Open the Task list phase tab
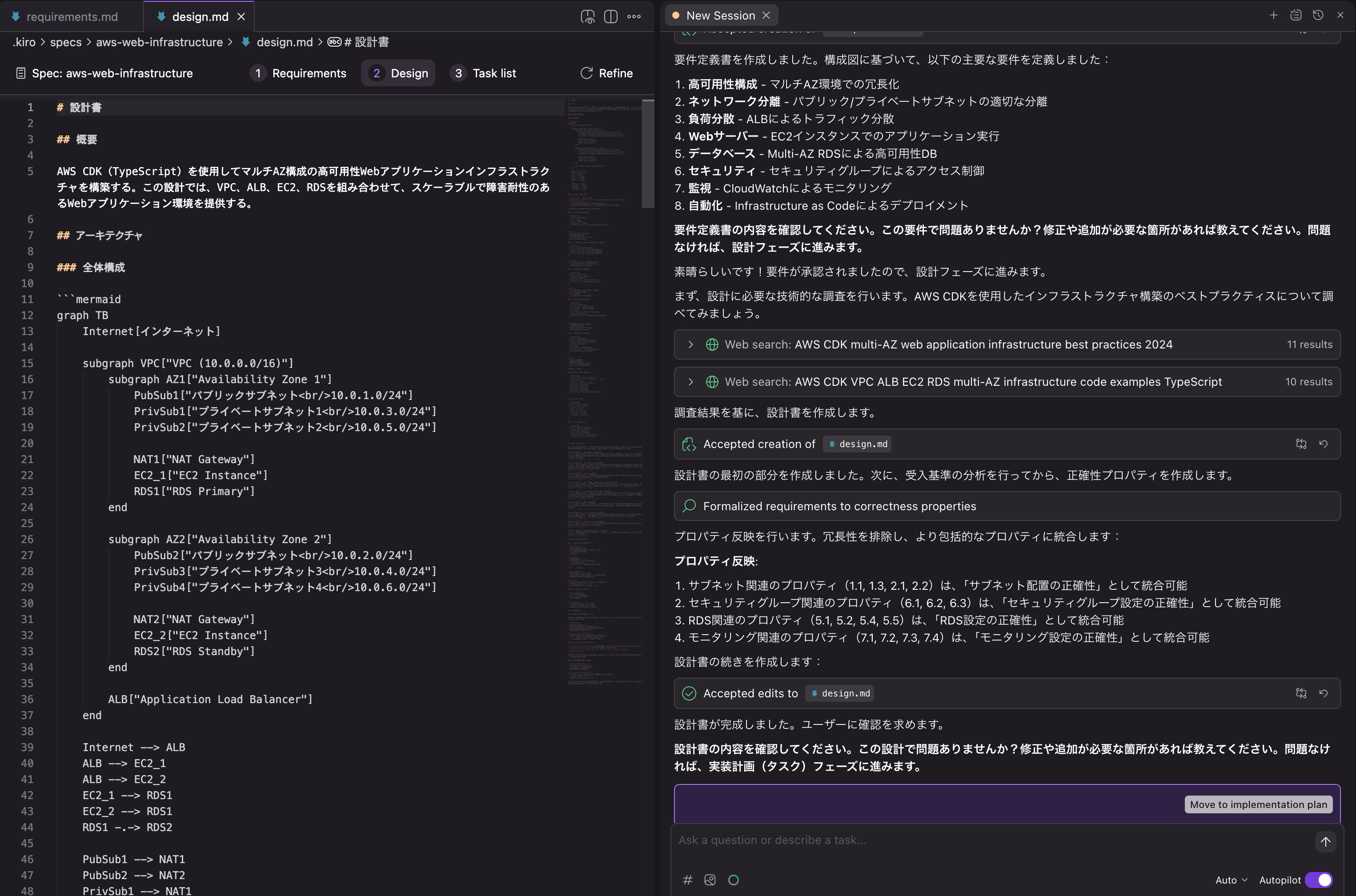 coord(484,73)
